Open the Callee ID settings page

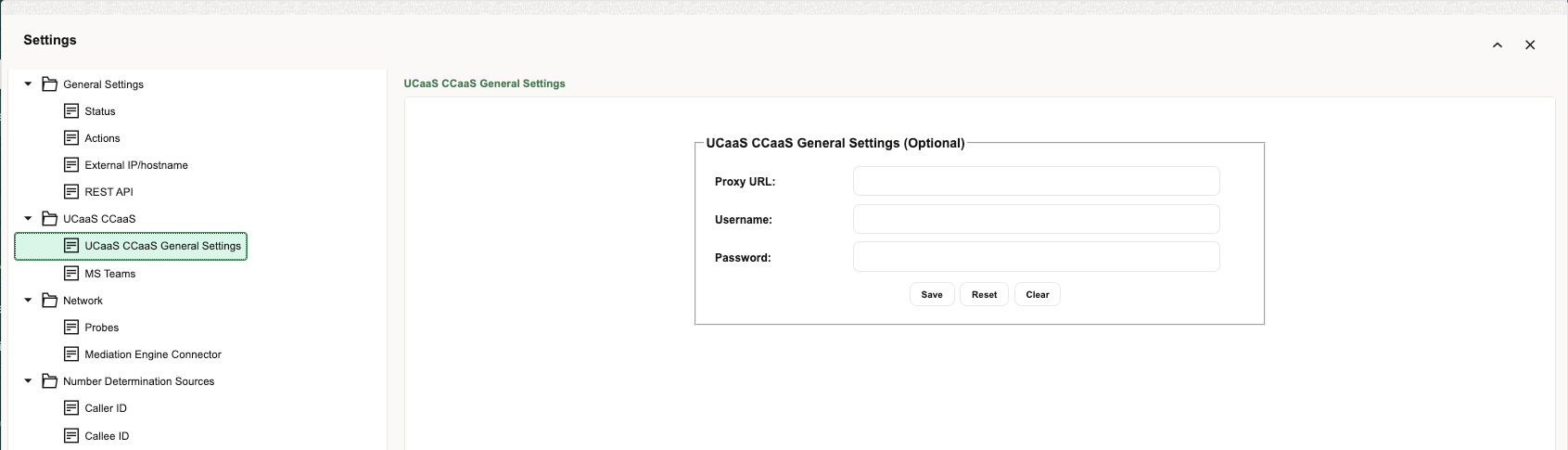coord(107,436)
